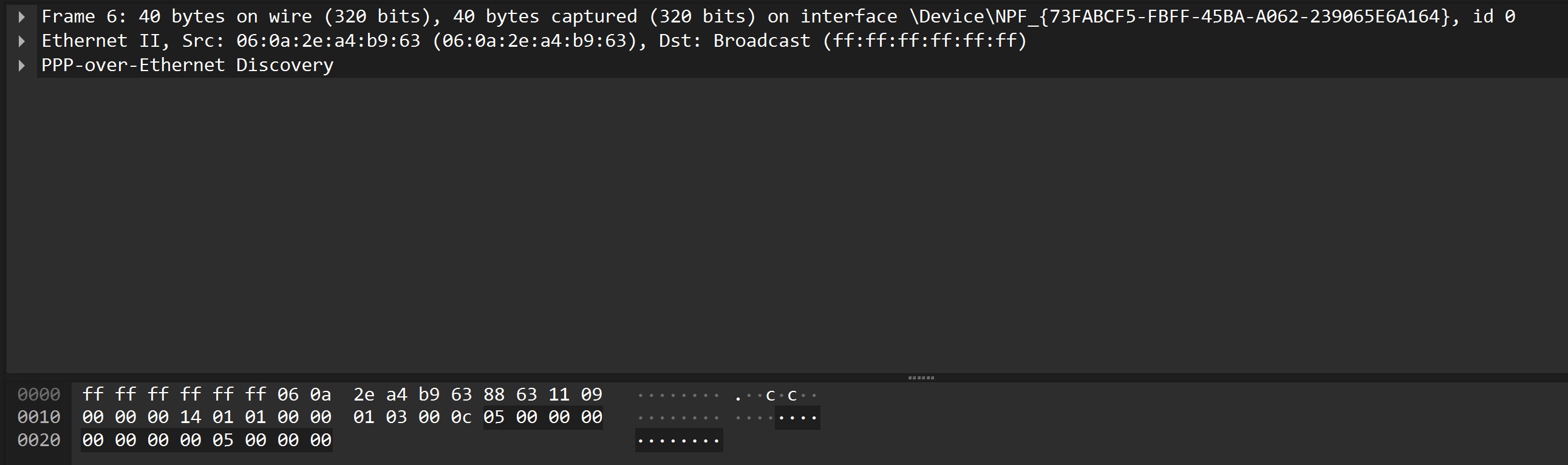The height and width of the screenshot is (465, 1568).
Task: Click the highlighted 05 byte in row 0020
Action: tap(223, 440)
